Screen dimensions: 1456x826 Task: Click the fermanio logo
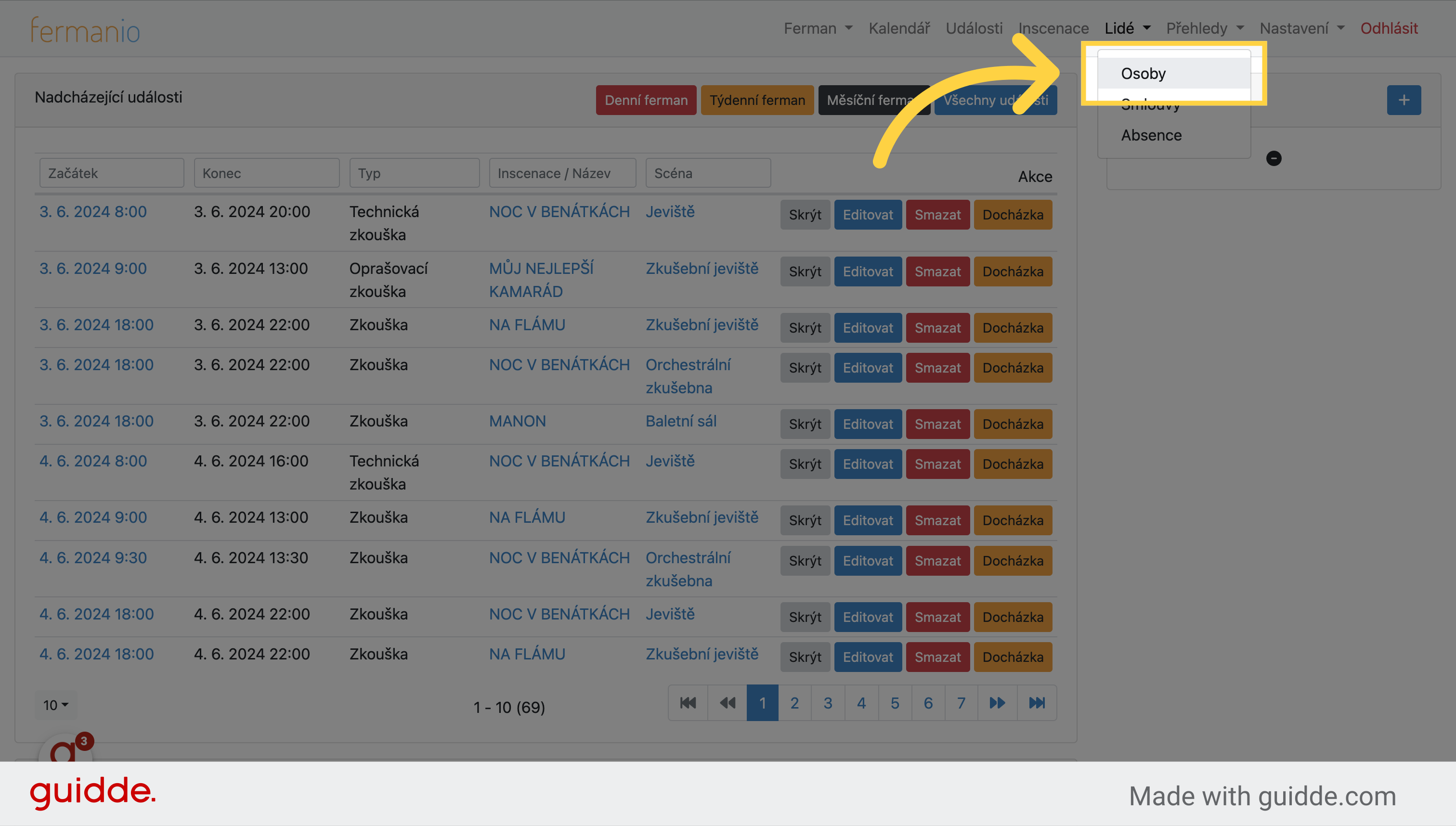click(x=85, y=29)
